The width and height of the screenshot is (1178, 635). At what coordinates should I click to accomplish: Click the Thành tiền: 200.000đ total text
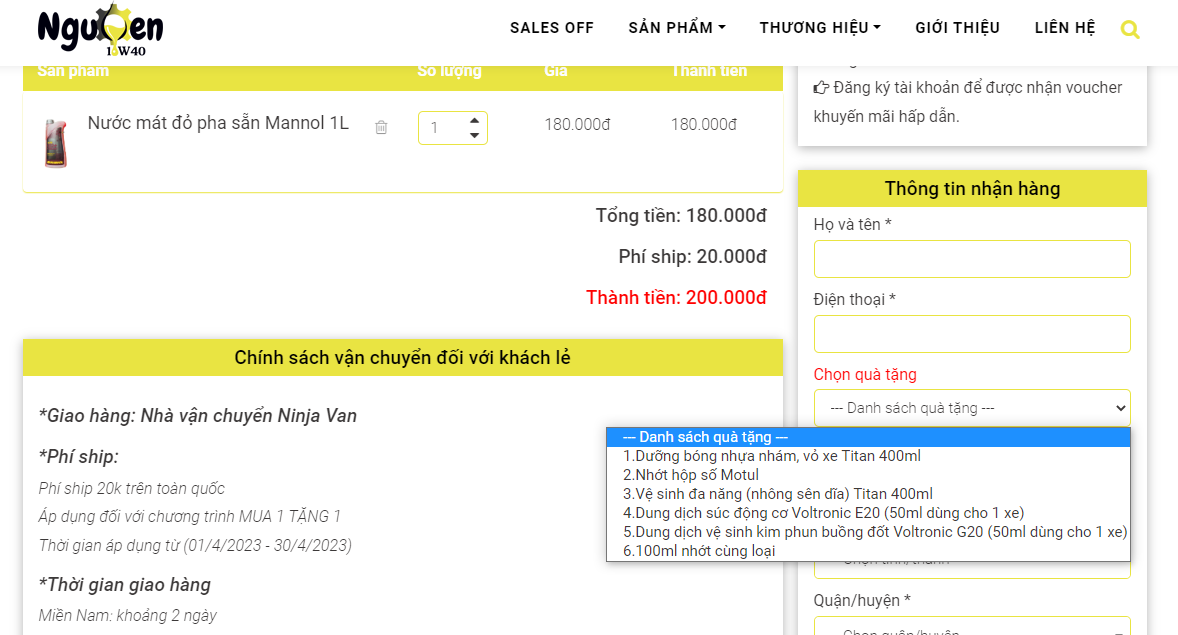click(x=676, y=298)
